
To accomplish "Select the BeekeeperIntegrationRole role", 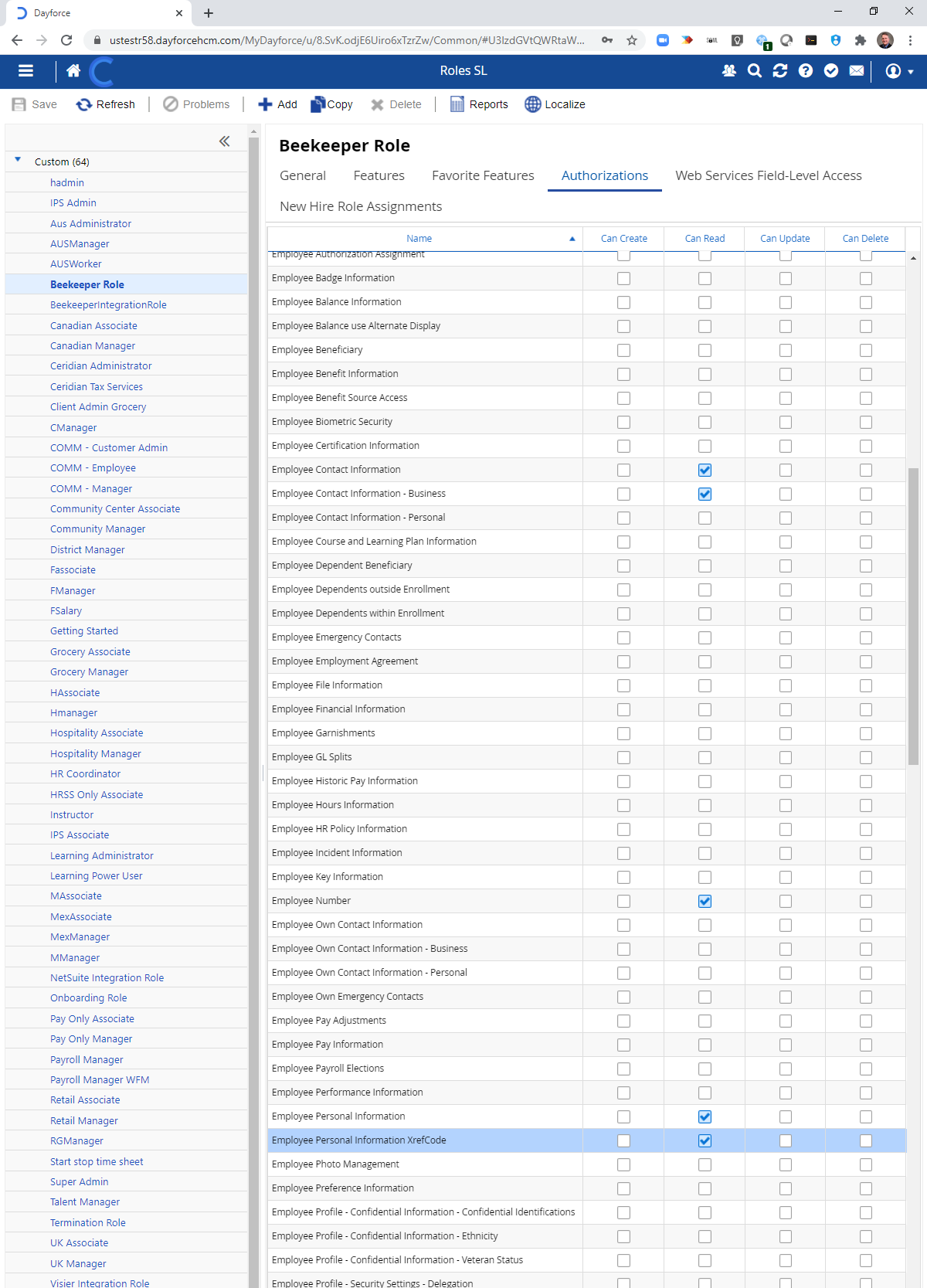I will coord(108,304).
